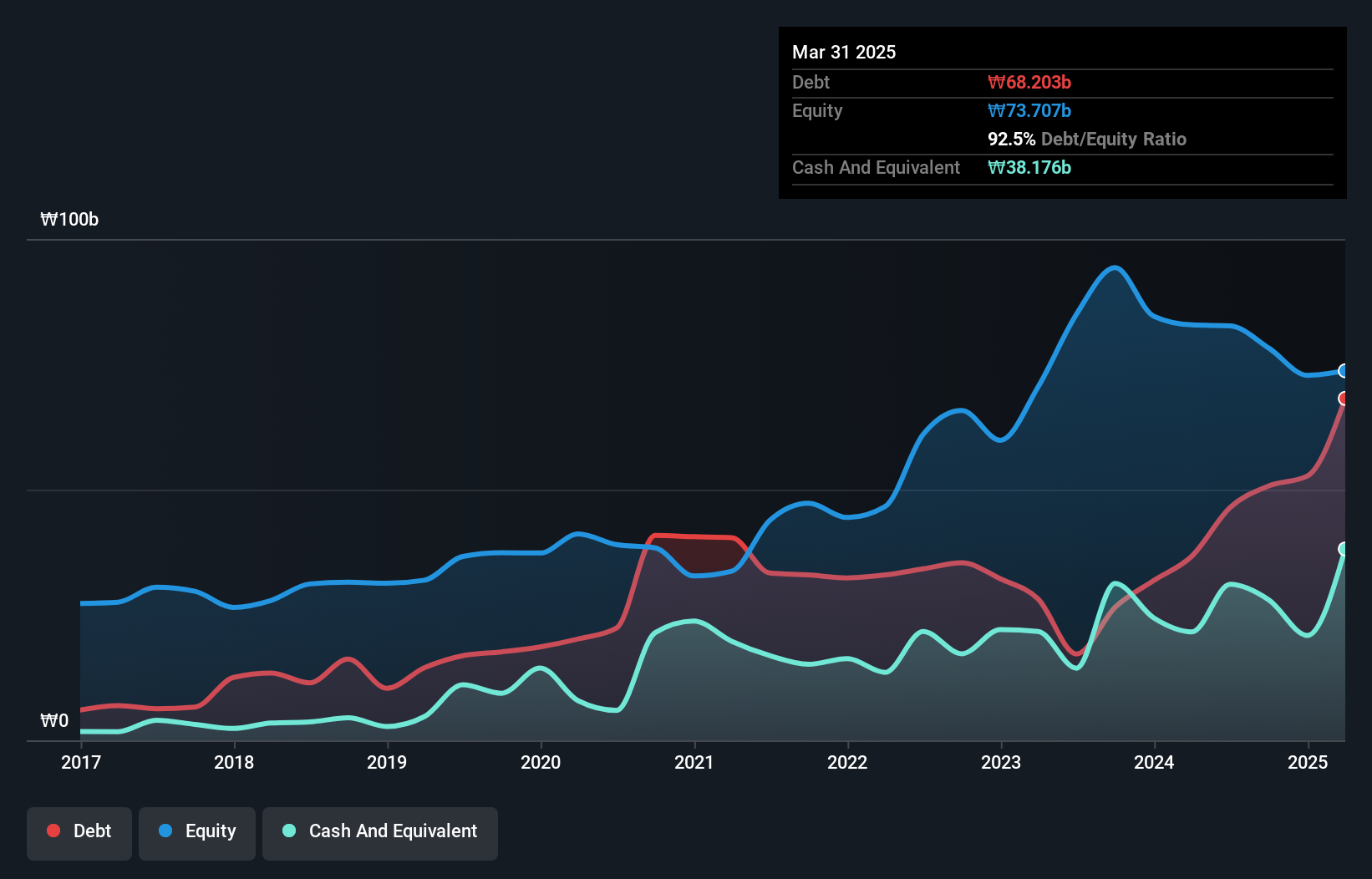Image resolution: width=1372 pixels, height=879 pixels.
Task: Select the 2021 year axis label
Action: [694, 762]
